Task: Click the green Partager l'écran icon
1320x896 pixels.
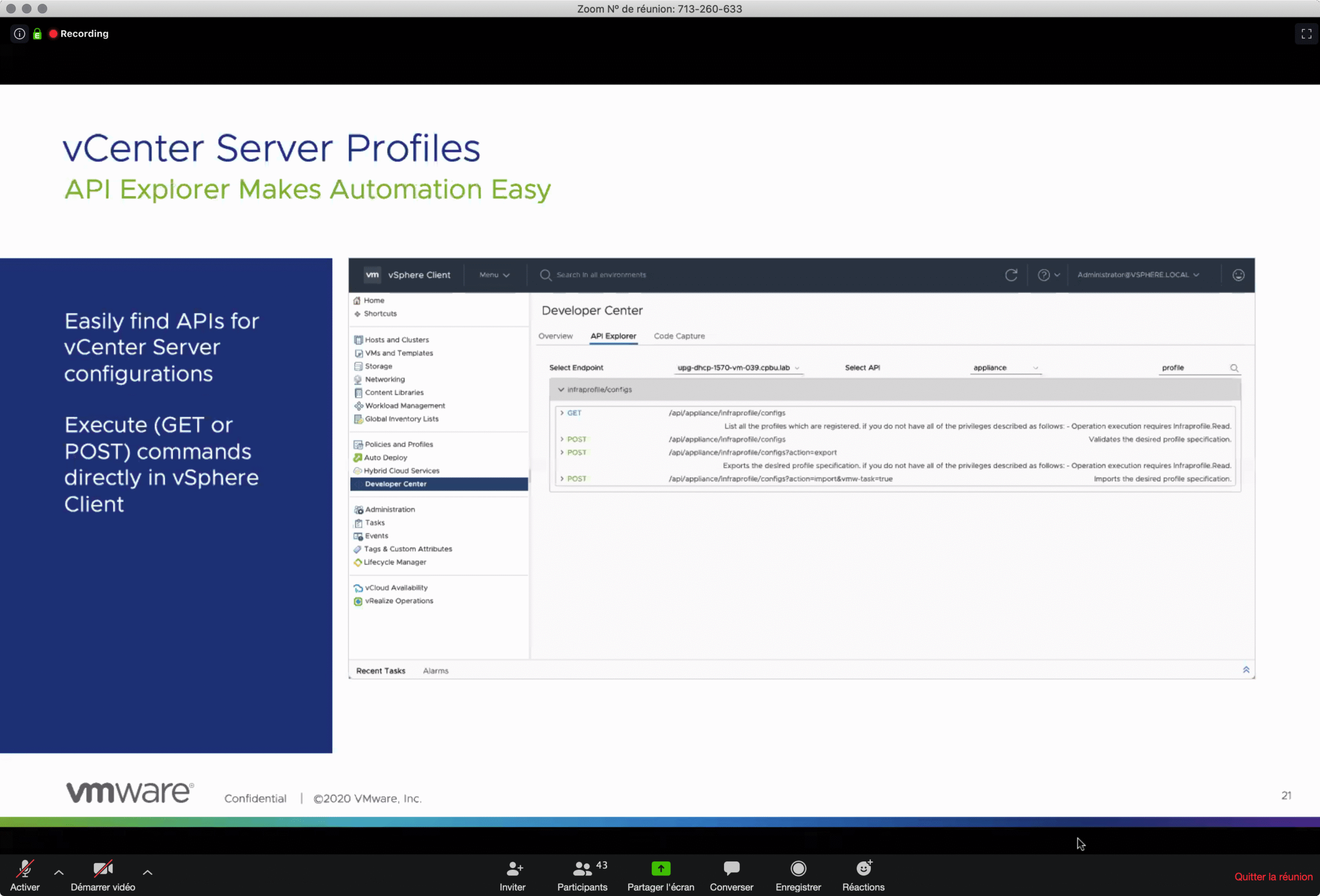Action: (661, 869)
